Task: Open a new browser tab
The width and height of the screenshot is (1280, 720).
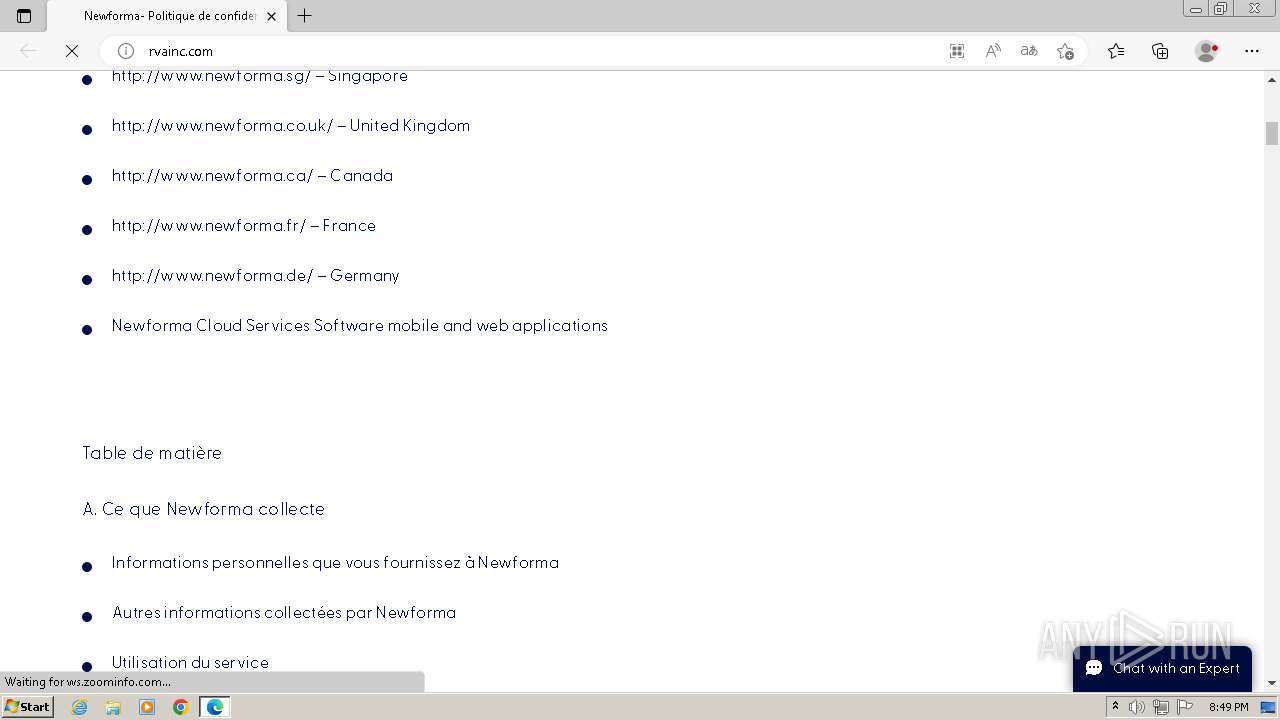Action: point(305,16)
